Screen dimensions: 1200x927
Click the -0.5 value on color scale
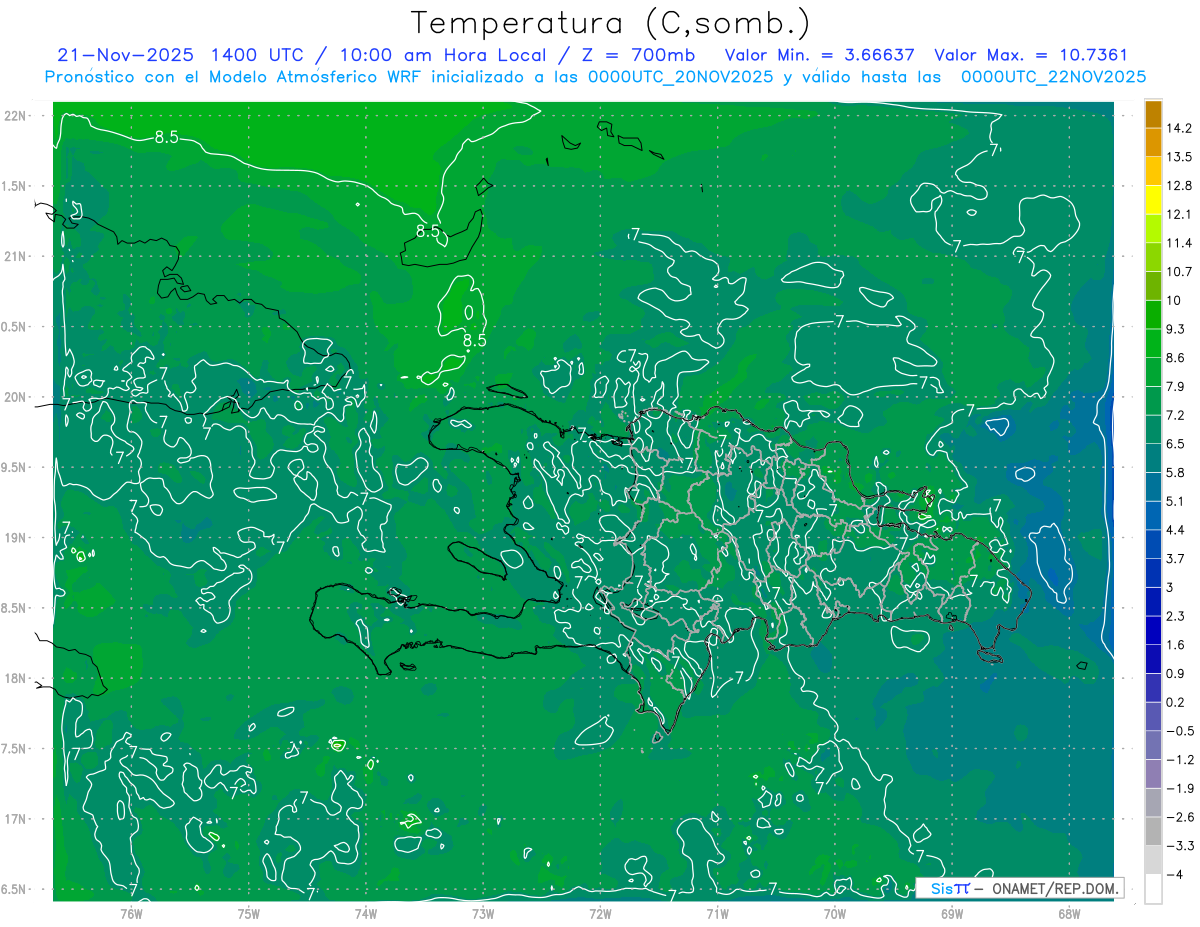coord(1180,731)
